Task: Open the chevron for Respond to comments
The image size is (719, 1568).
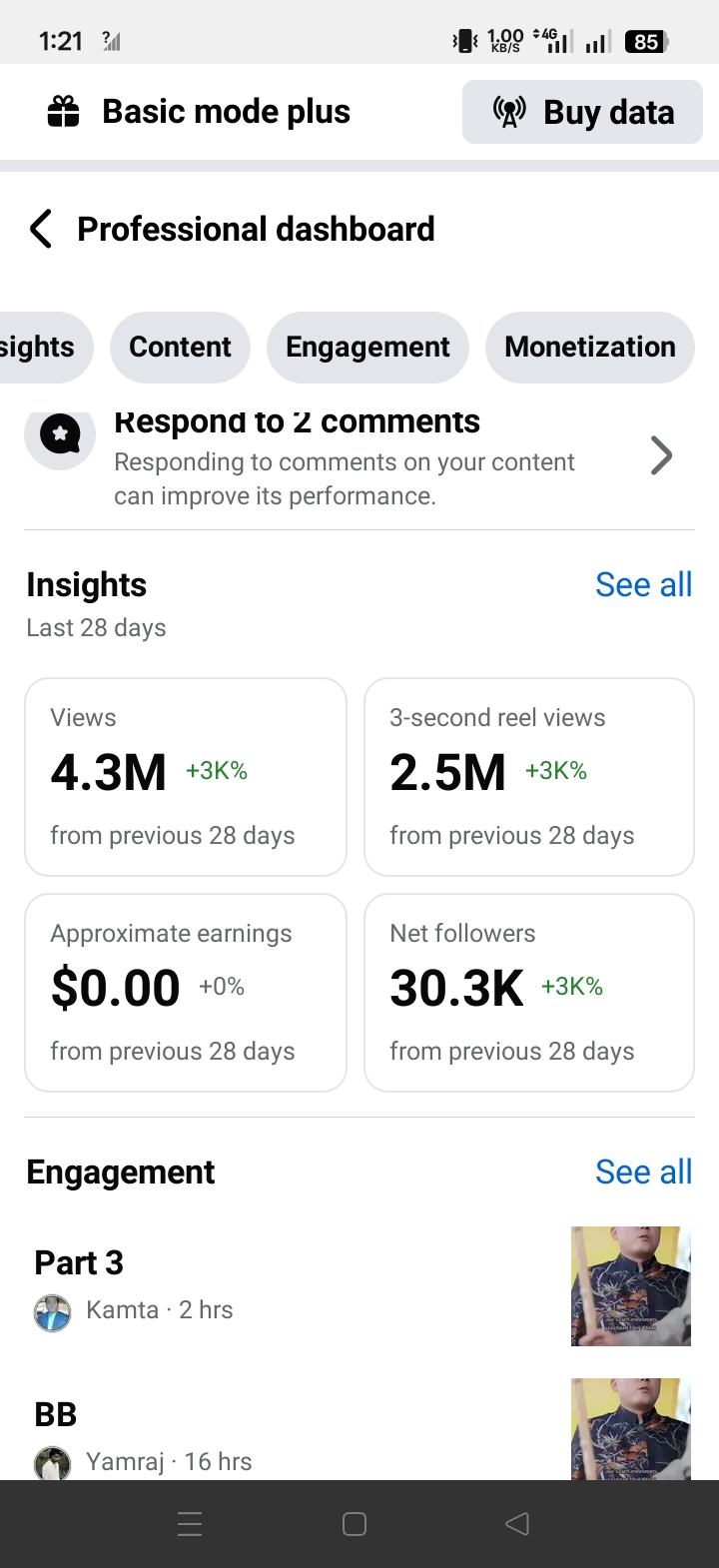Action: click(661, 455)
